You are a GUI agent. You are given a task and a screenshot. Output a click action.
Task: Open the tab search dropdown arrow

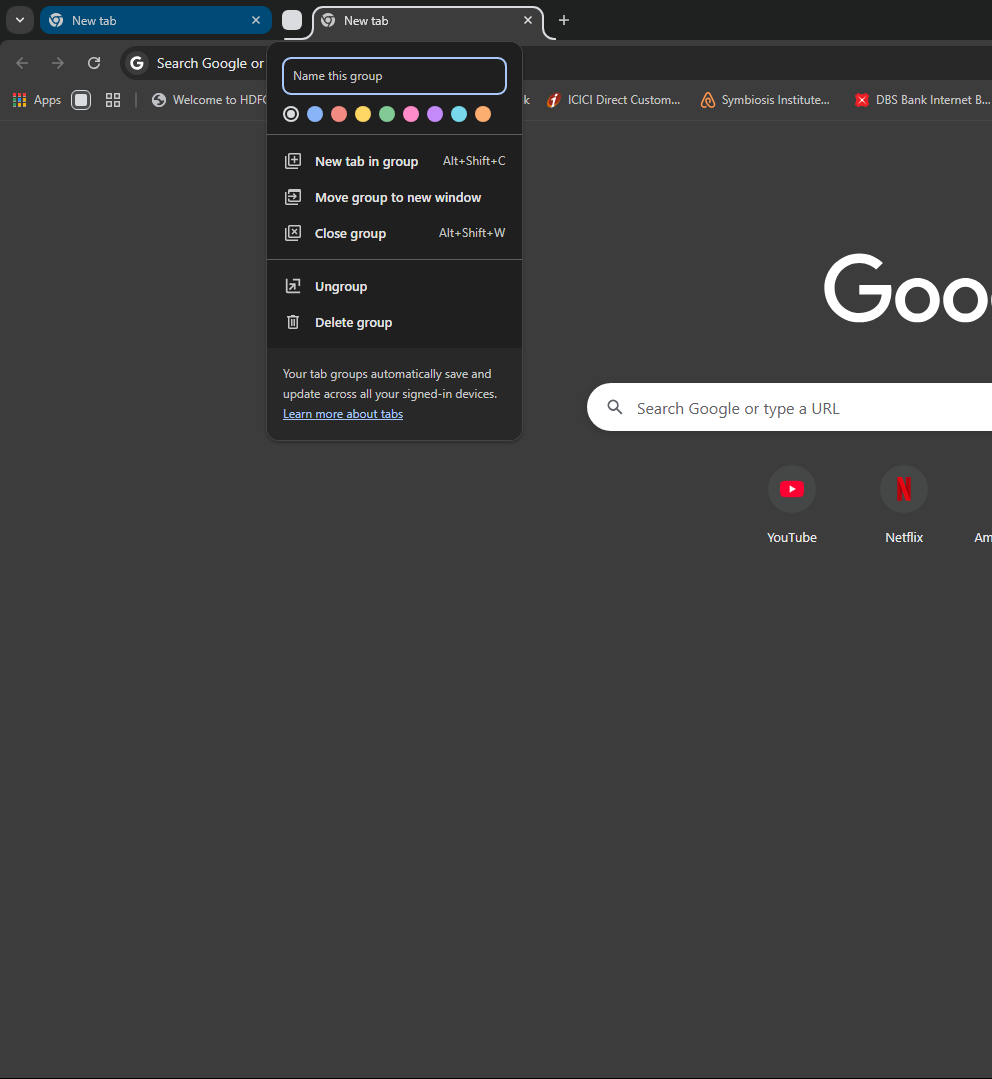point(20,20)
